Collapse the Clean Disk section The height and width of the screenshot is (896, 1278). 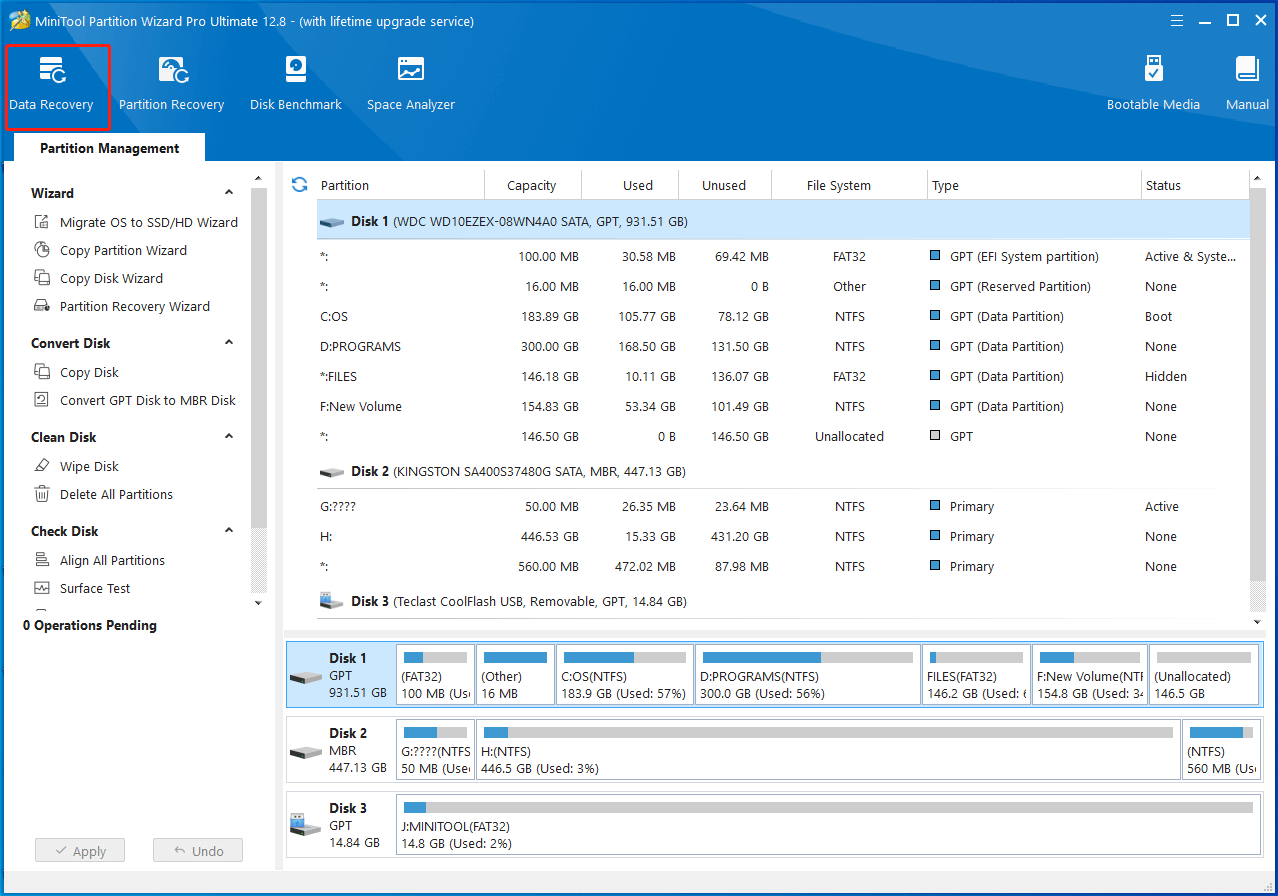pos(229,437)
